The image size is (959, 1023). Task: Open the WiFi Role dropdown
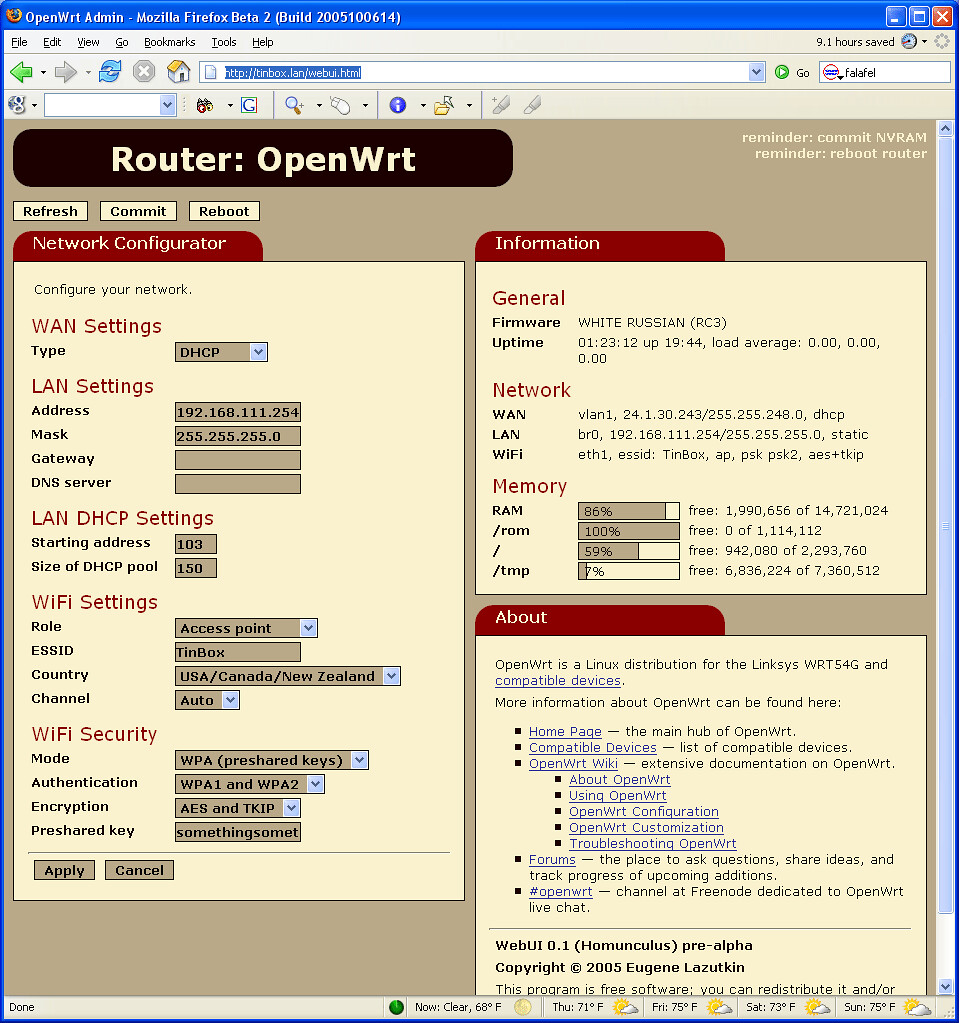(x=246, y=628)
